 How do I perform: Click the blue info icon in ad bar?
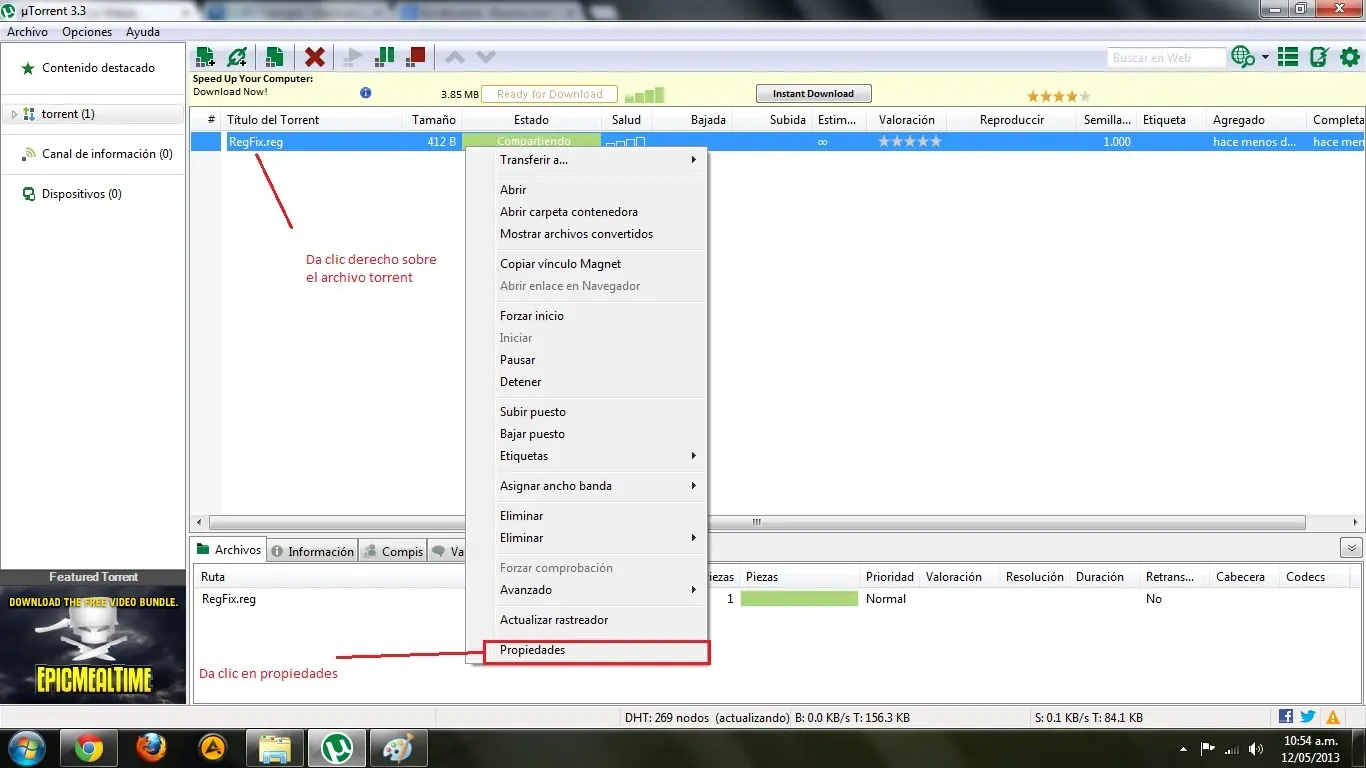(x=365, y=93)
